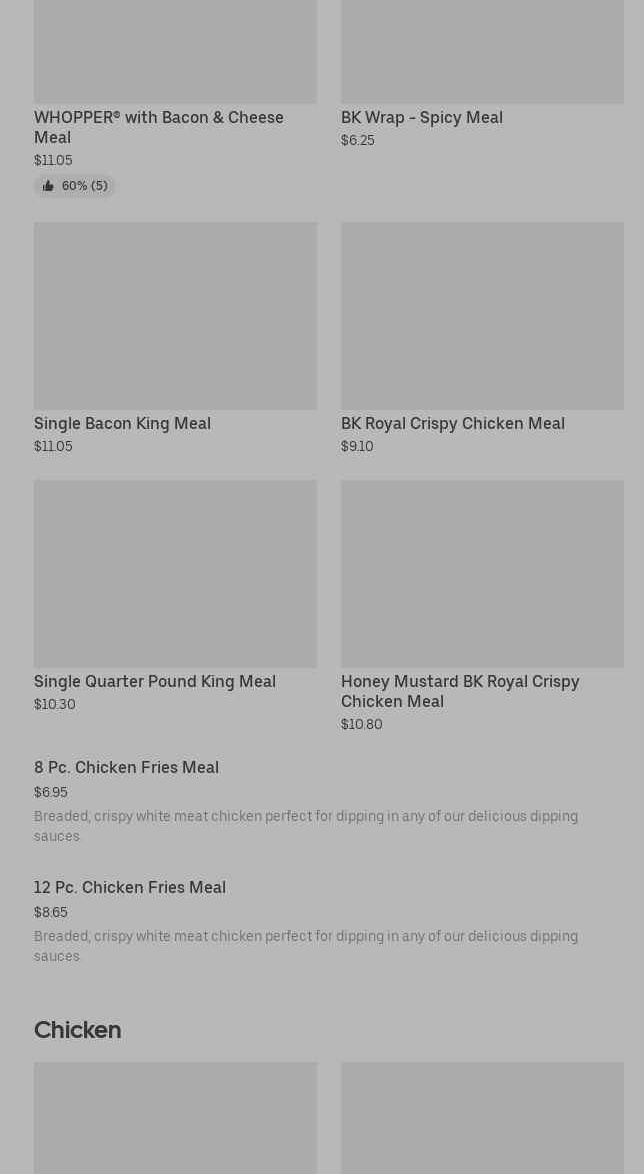Click the 12 Pc. Chicken Fries description
This screenshot has height=1174, width=644.
(x=305, y=946)
